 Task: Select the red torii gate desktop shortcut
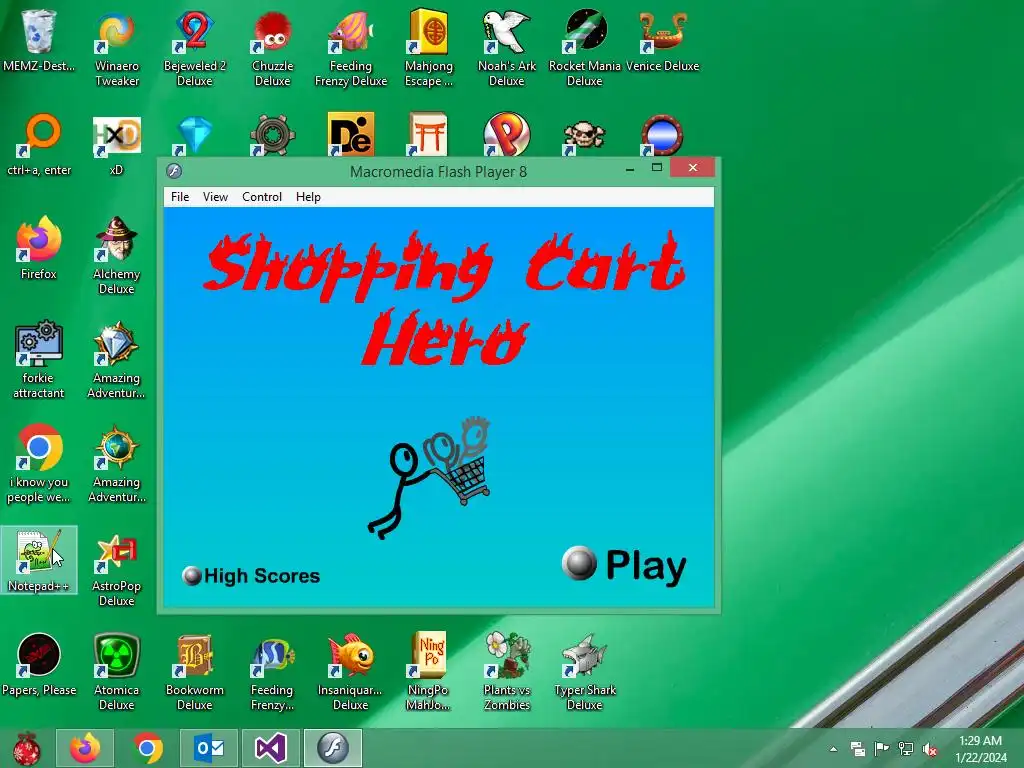pyautogui.click(x=428, y=134)
